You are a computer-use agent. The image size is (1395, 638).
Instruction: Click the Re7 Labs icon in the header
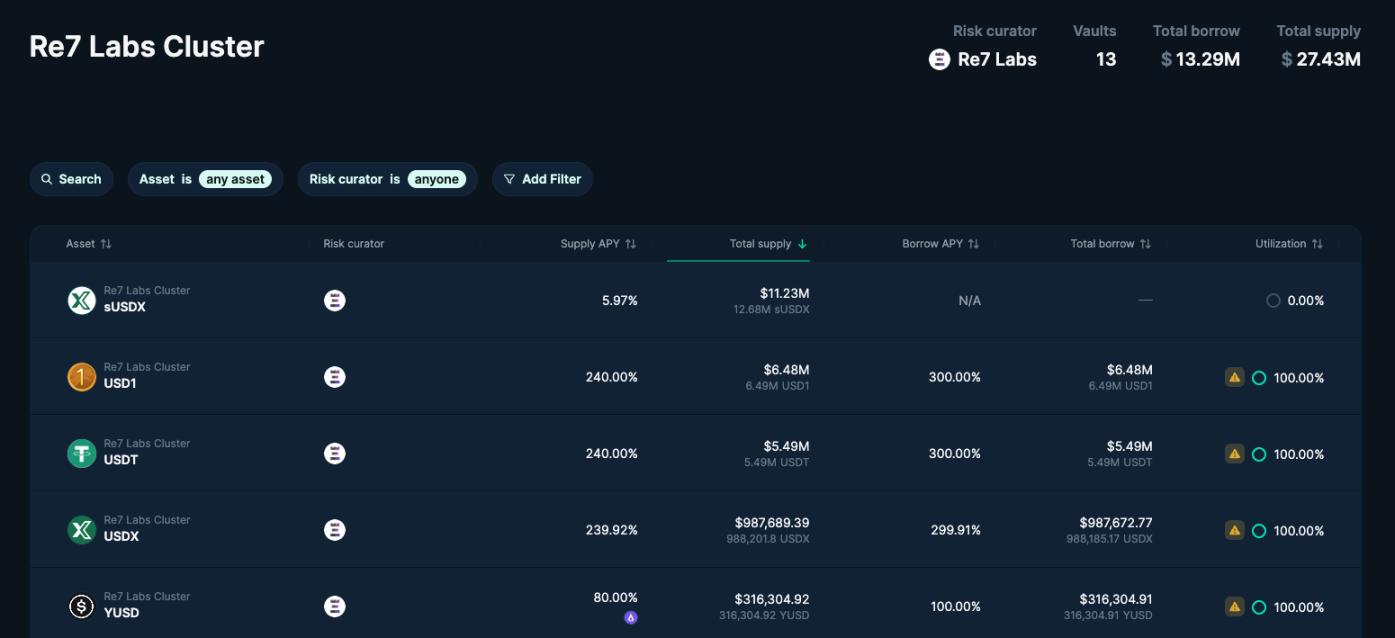click(x=938, y=58)
